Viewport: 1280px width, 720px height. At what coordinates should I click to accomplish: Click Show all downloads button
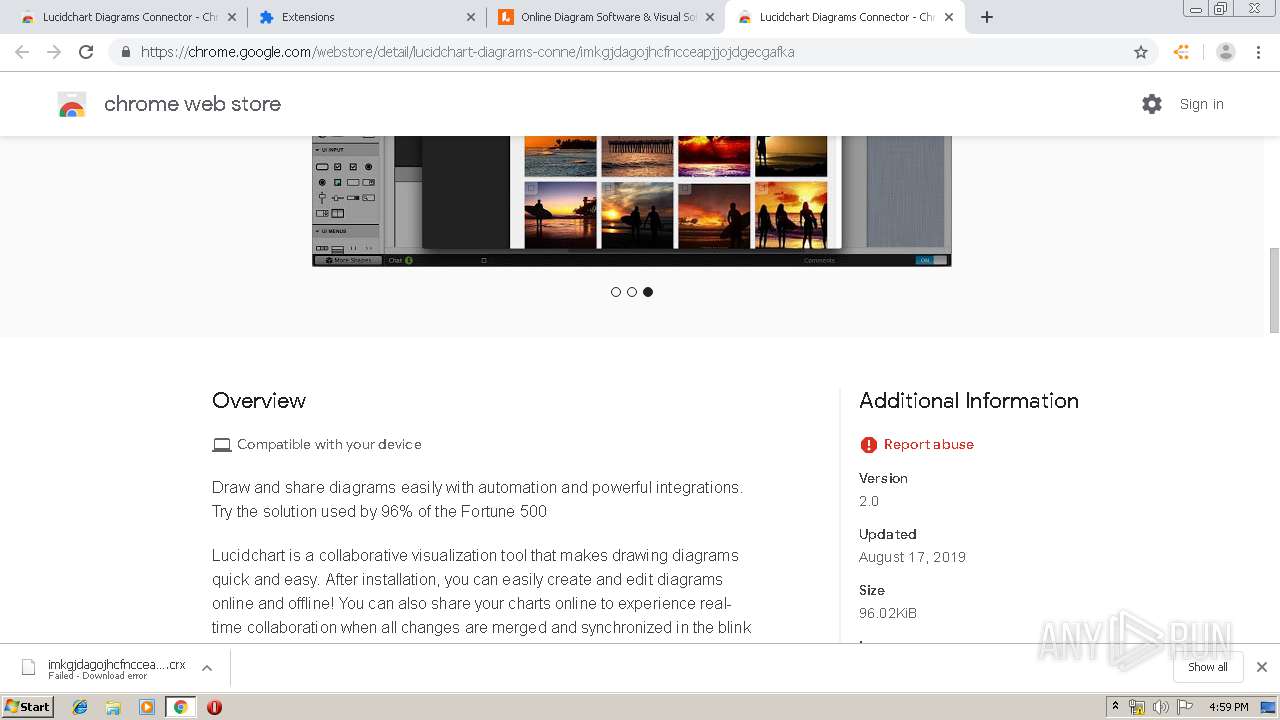[1207, 667]
